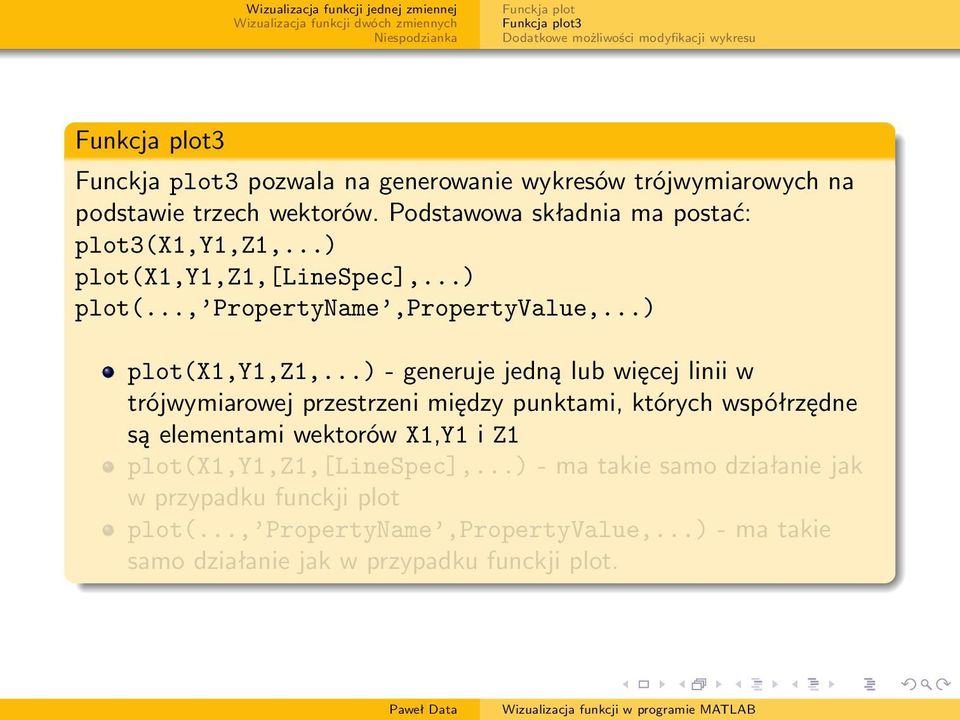Jump to next frame arrow

[718, 684]
